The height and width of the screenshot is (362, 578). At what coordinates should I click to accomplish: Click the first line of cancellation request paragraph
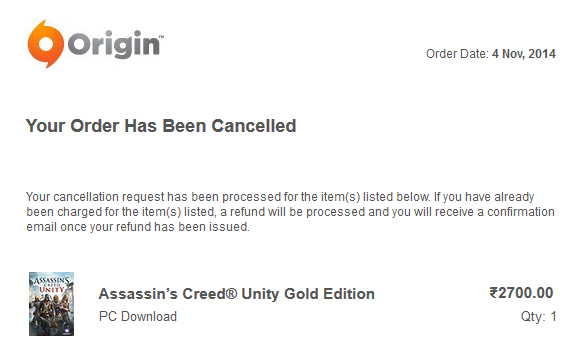[x=280, y=197]
